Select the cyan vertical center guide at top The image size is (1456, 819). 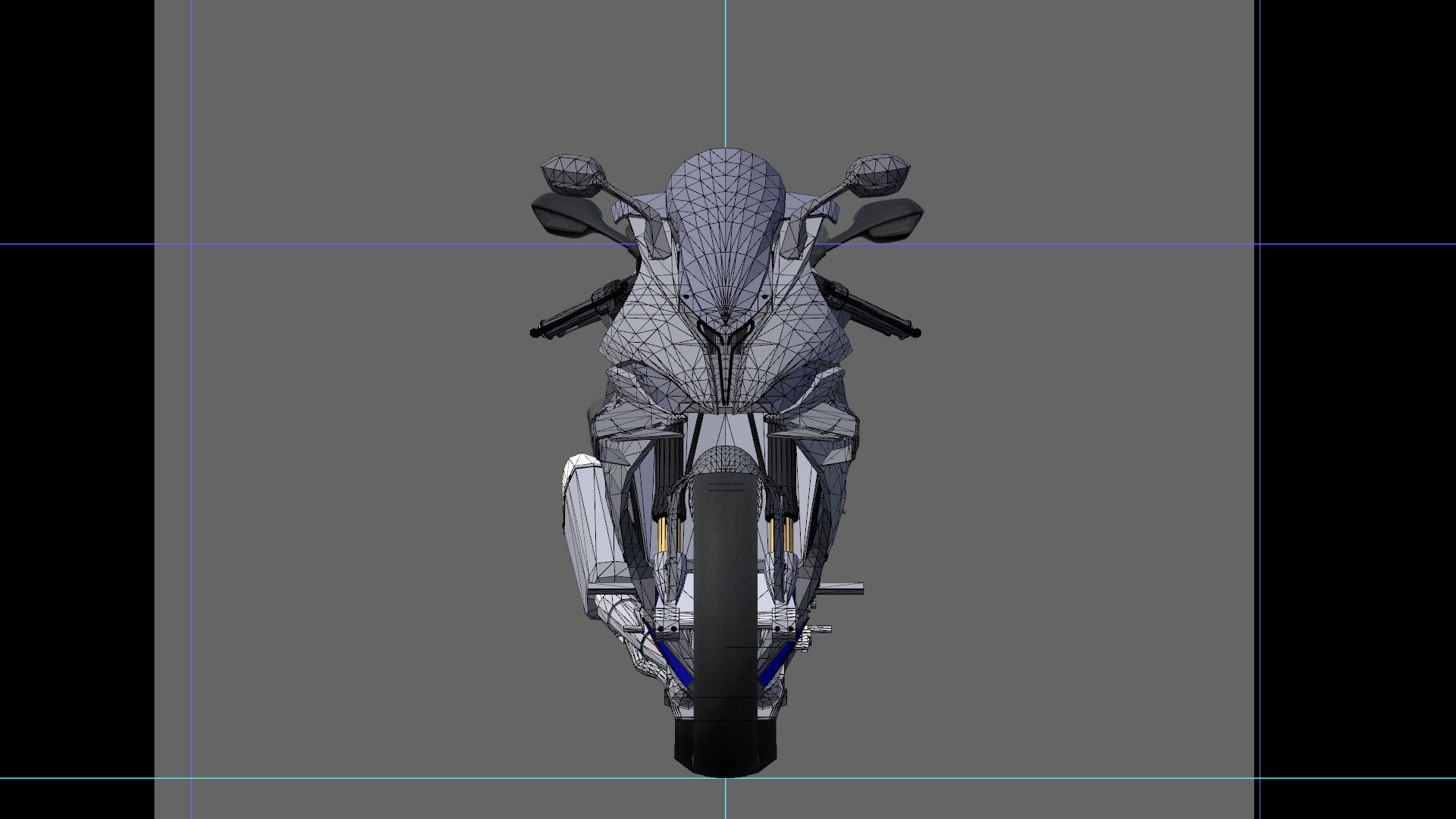coord(725,68)
